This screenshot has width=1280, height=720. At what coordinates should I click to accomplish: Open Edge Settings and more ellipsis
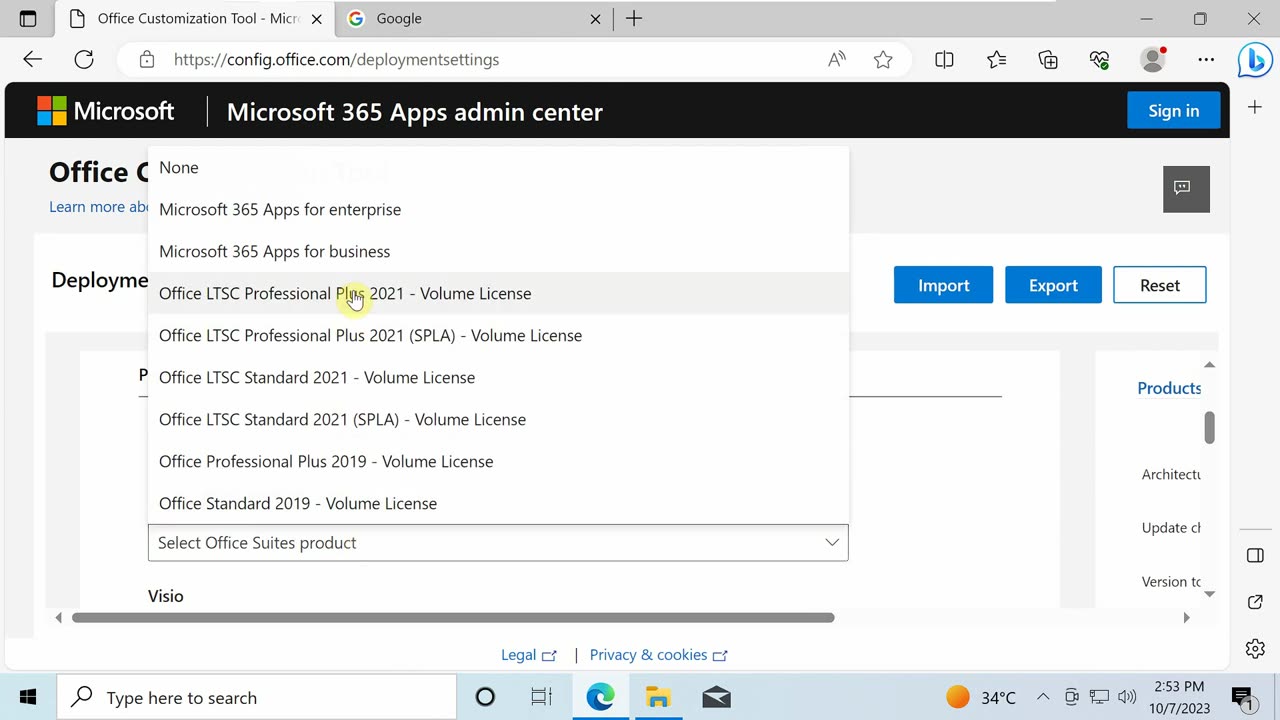click(1206, 60)
